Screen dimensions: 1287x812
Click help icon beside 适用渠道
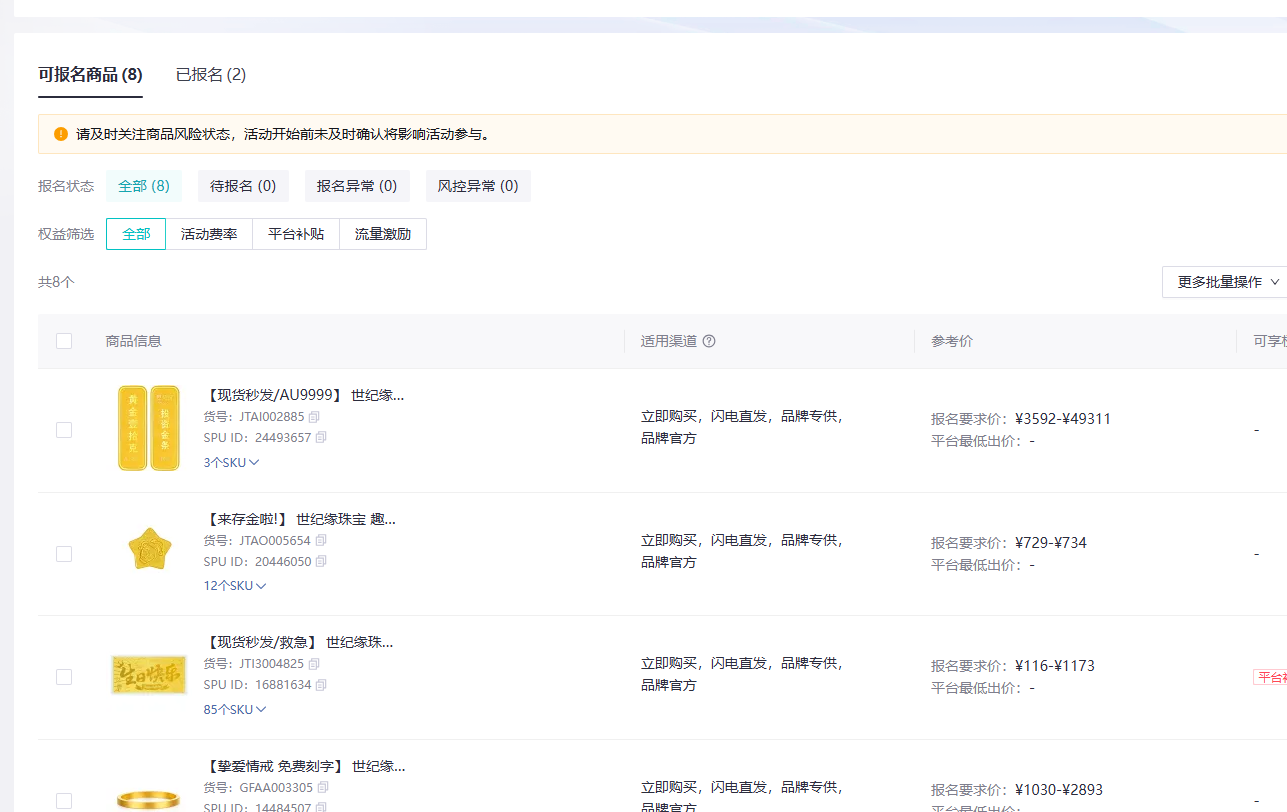(x=709, y=341)
